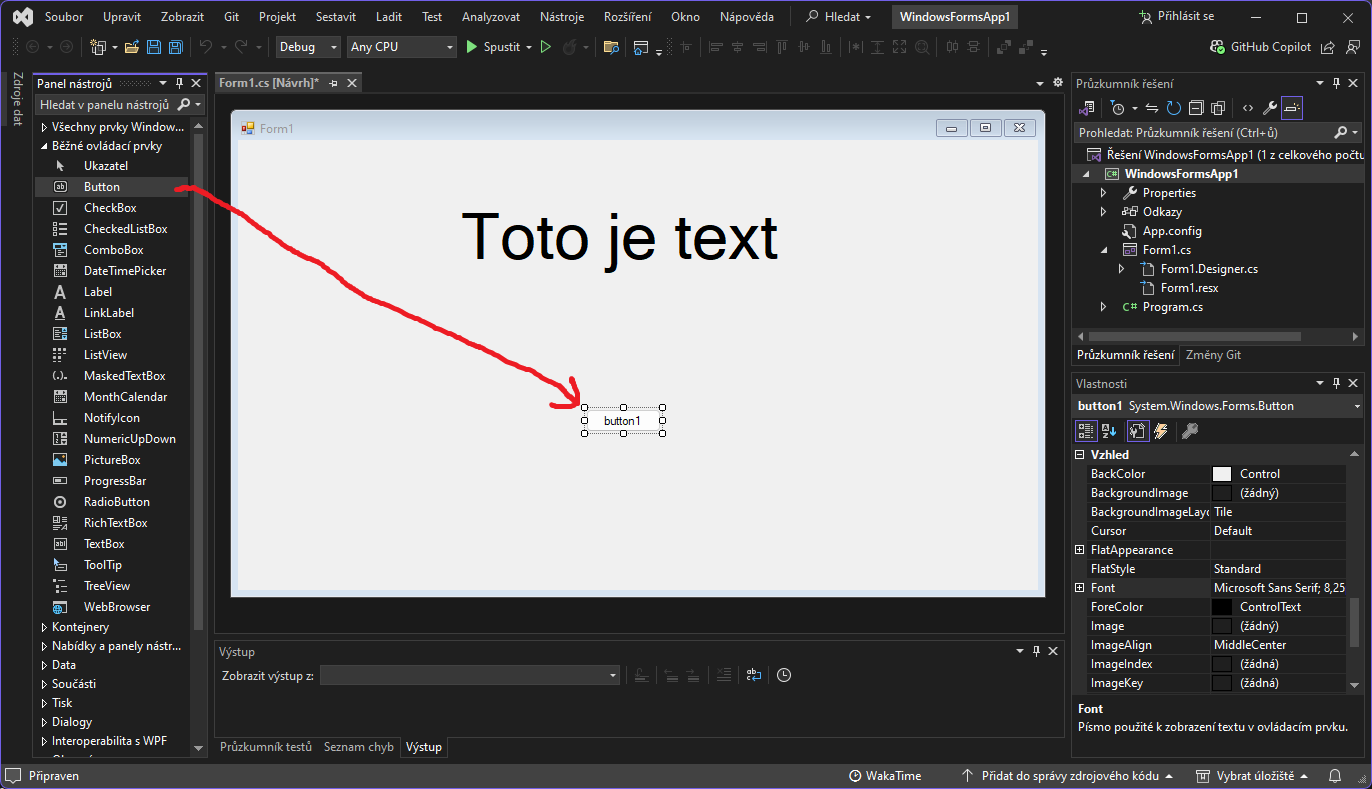Start without debugging using outlined play icon

coord(545,47)
